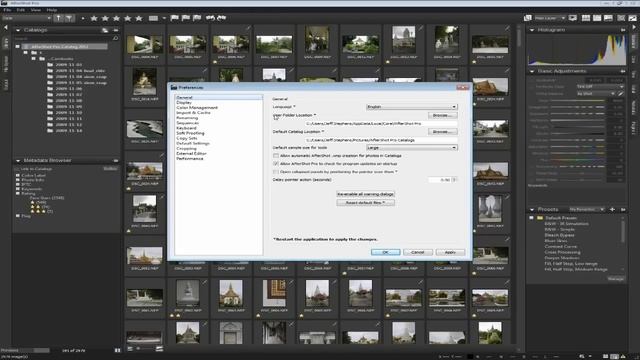Open default sample size dropdown in Preferences
The width and height of the screenshot is (640, 360).
point(411,147)
